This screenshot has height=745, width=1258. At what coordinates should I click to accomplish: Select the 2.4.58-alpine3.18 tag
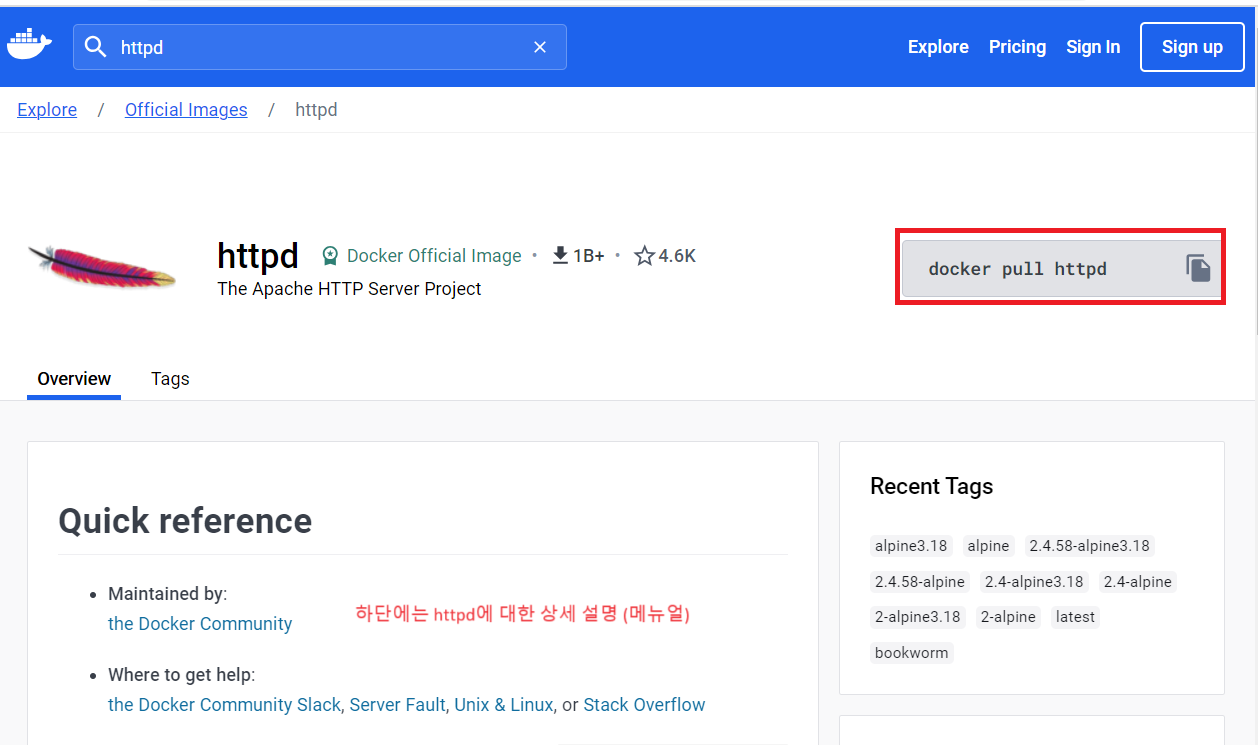(1090, 546)
